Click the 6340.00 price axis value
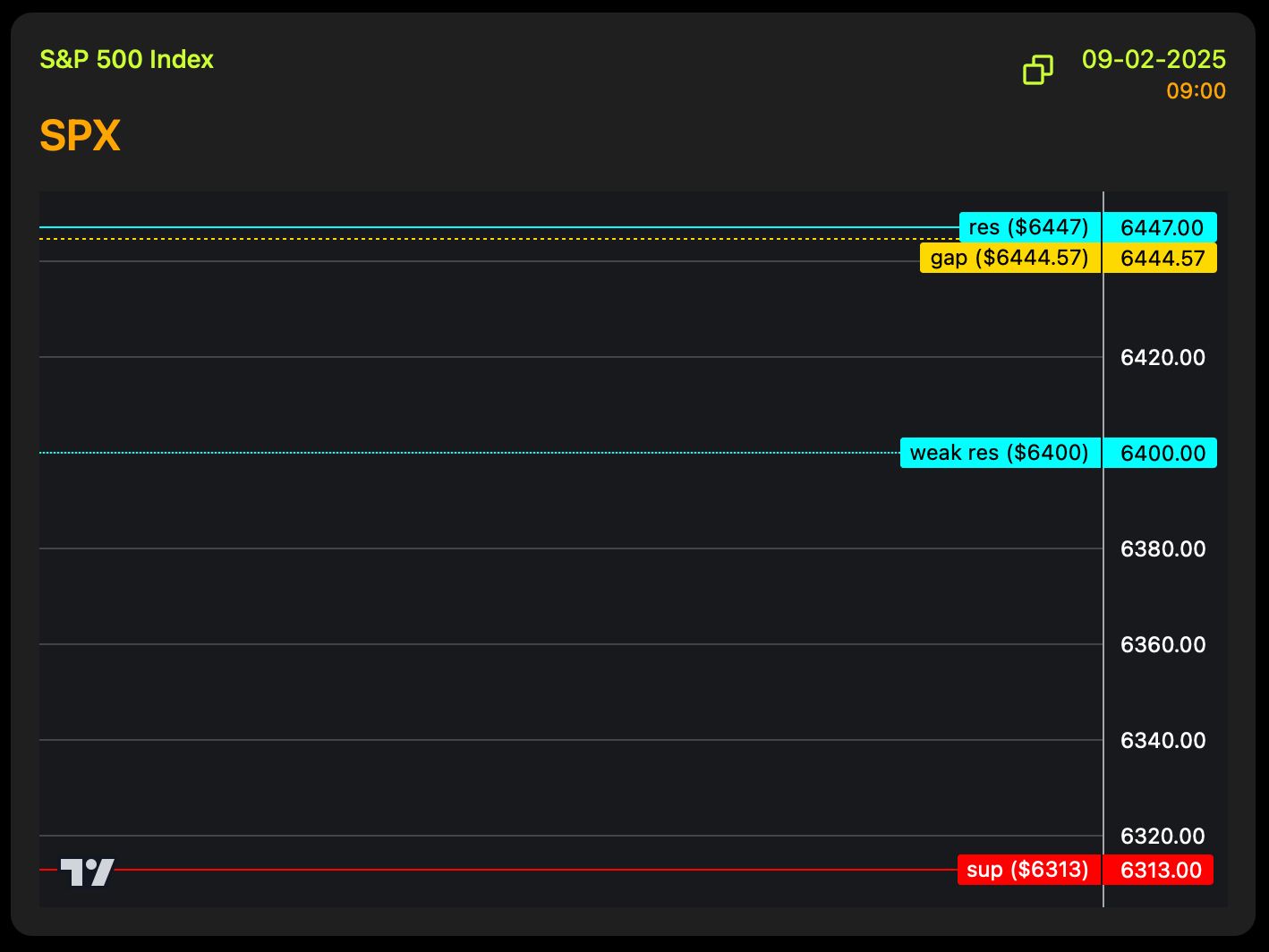 click(x=1163, y=741)
